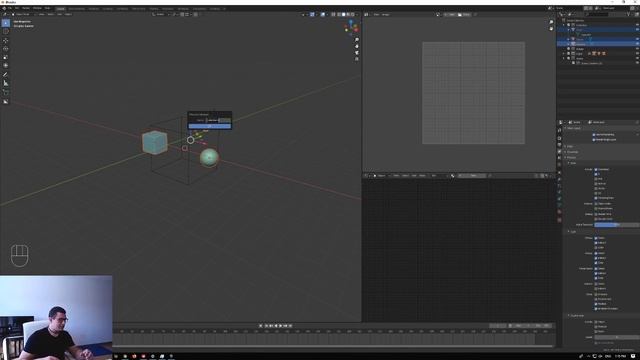Toggle camera view icon in viewport

[x=357, y=53]
